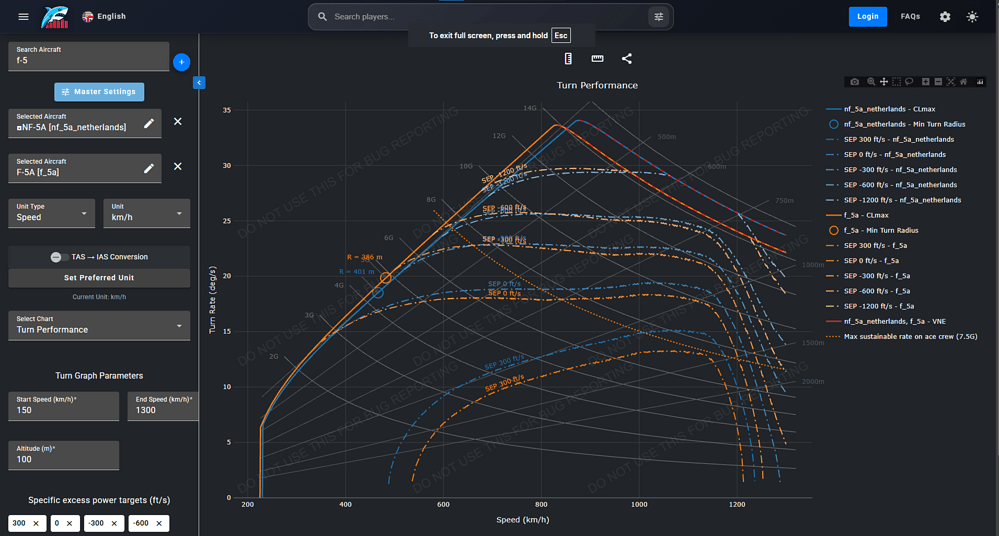
Task: Toggle f_5a - CLmax legend trace
Action: point(857,215)
